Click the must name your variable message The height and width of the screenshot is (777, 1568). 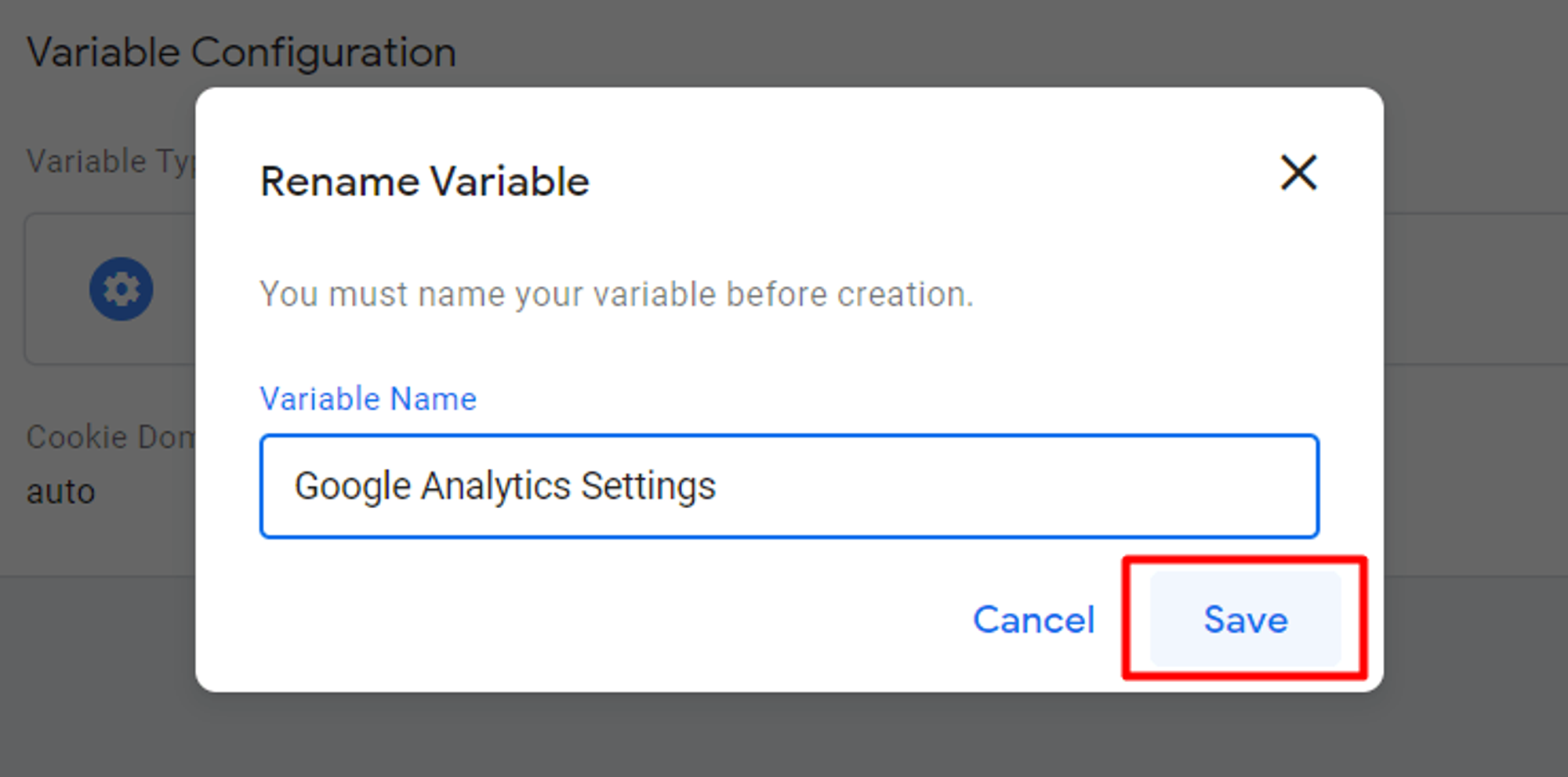coord(616,295)
